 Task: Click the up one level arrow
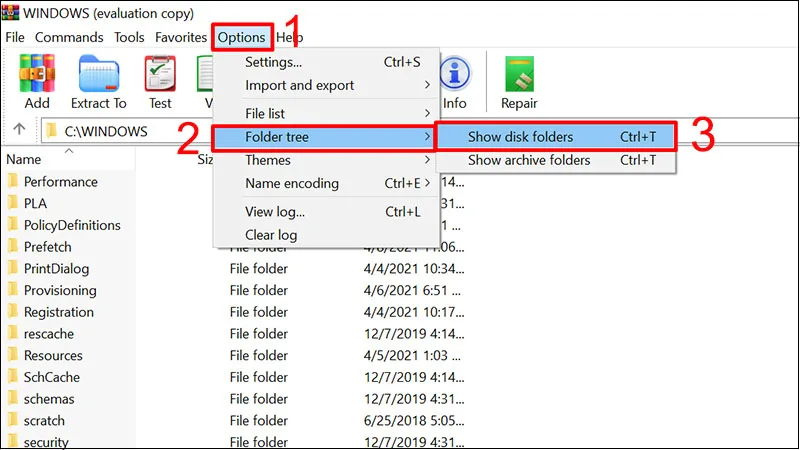tap(19, 129)
